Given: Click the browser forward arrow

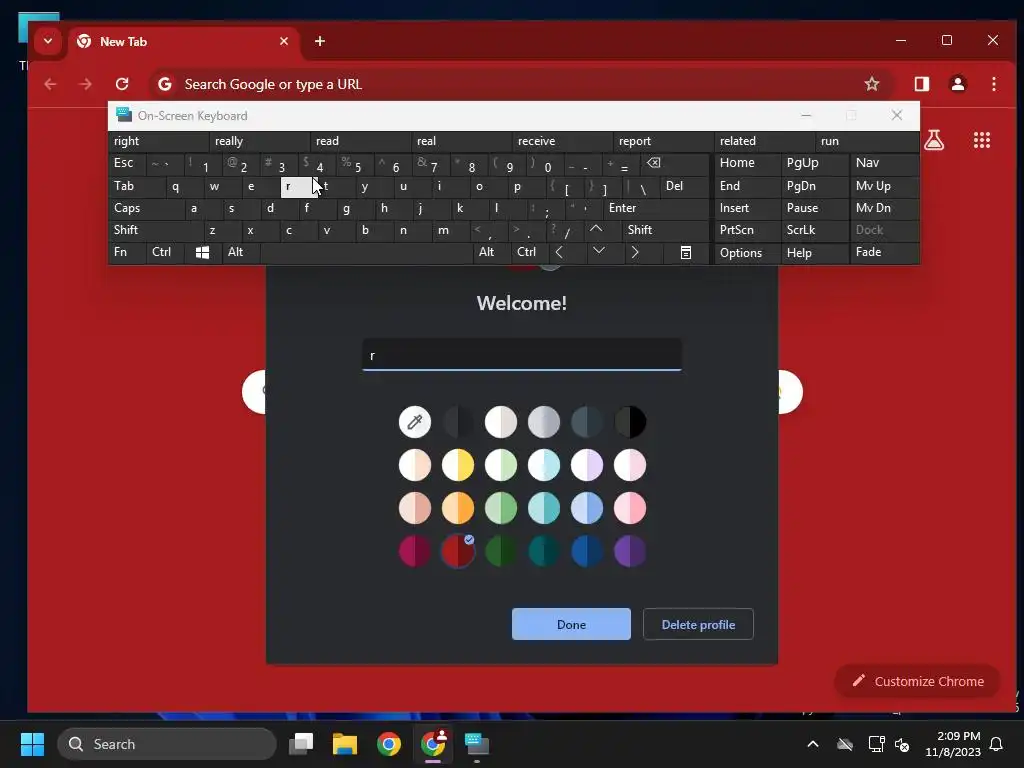Looking at the screenshot, I should click(86, 84).
